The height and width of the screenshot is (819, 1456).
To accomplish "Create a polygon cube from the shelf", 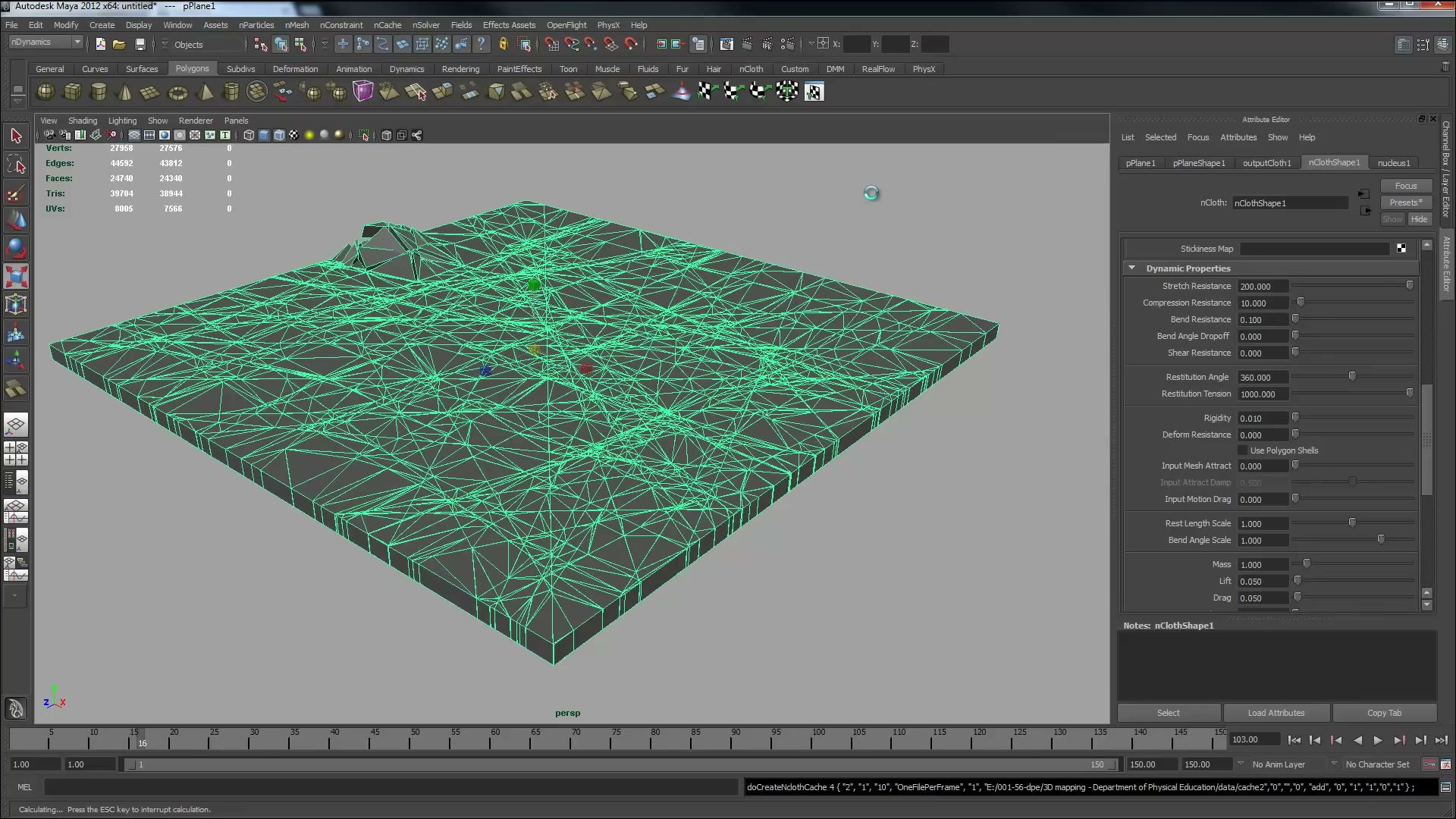I will tap(72, 92).
